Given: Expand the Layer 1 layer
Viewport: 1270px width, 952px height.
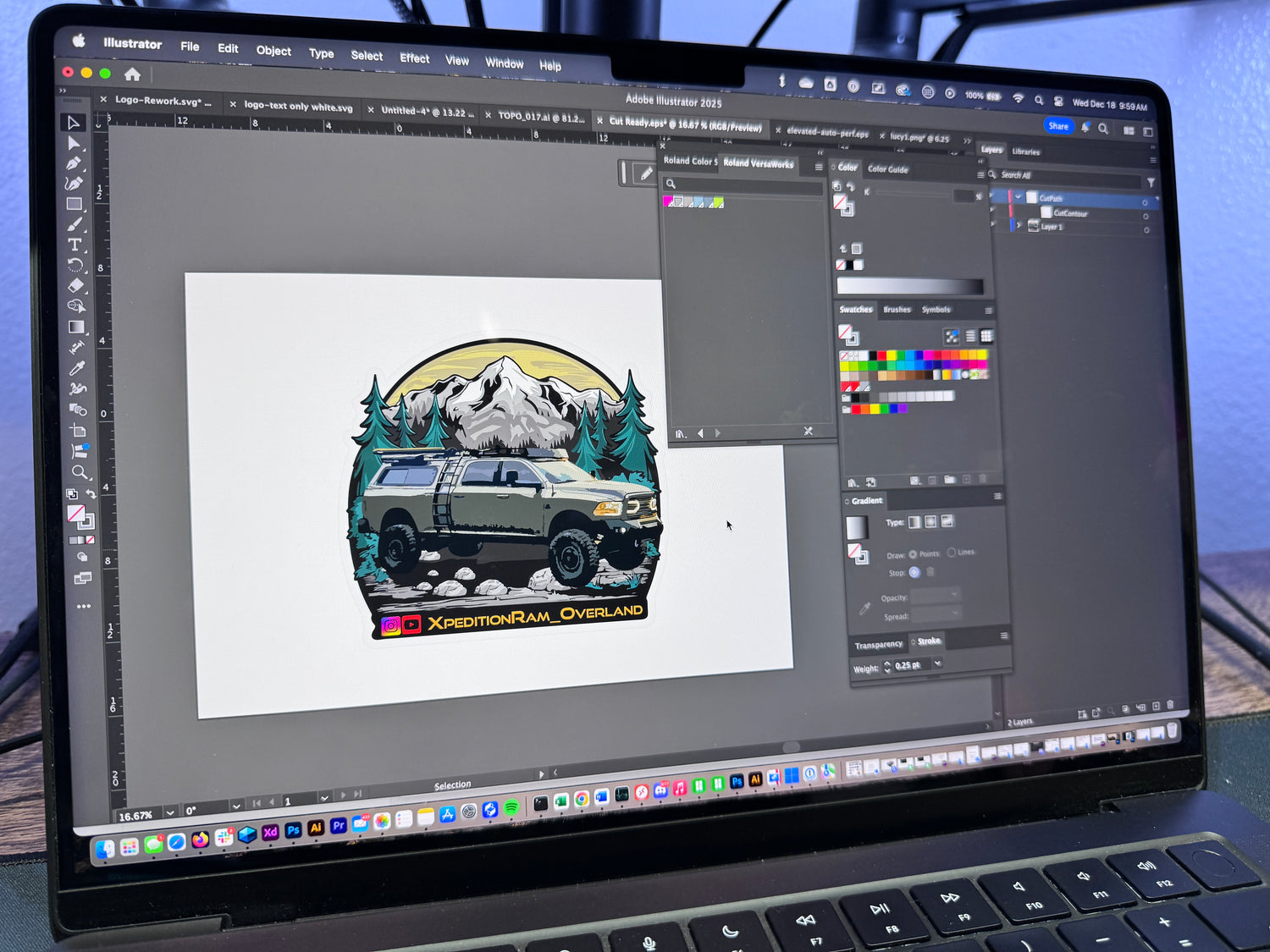Looking at the screenshot, I should pyautogui.click(x=1019, y=226).
